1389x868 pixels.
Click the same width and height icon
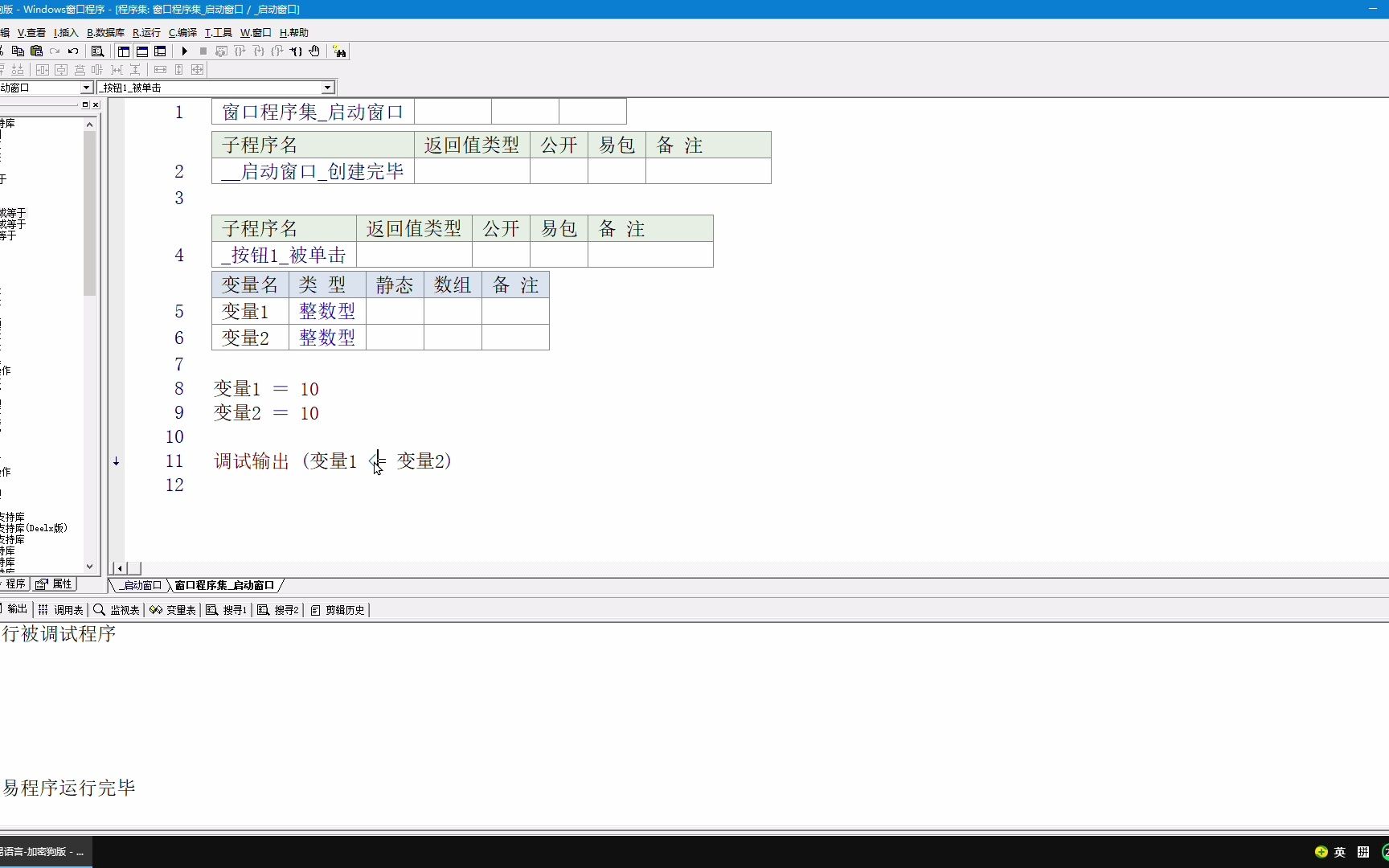point(197,69)
